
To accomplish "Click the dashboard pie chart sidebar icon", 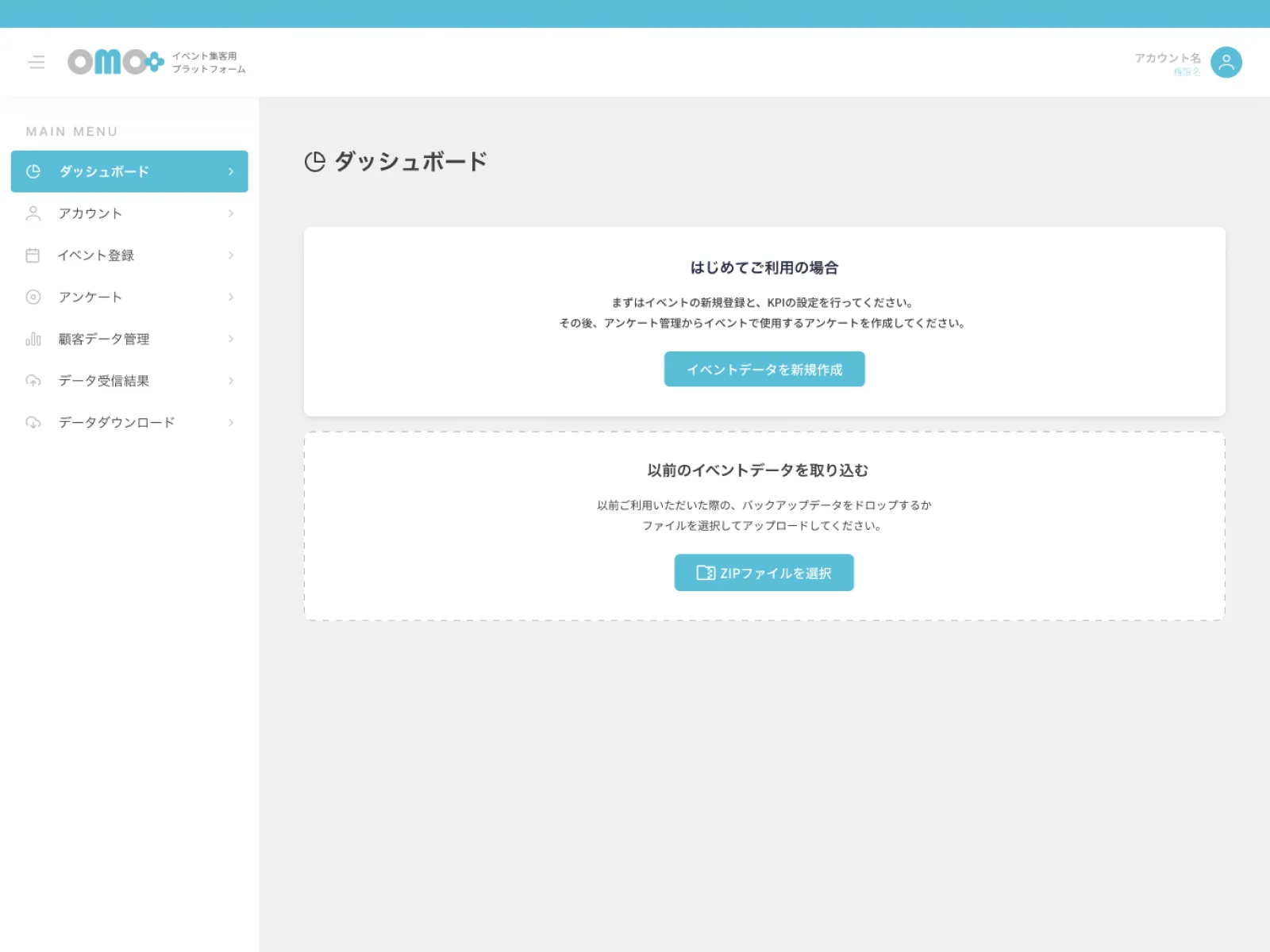I will pos(33,171).
